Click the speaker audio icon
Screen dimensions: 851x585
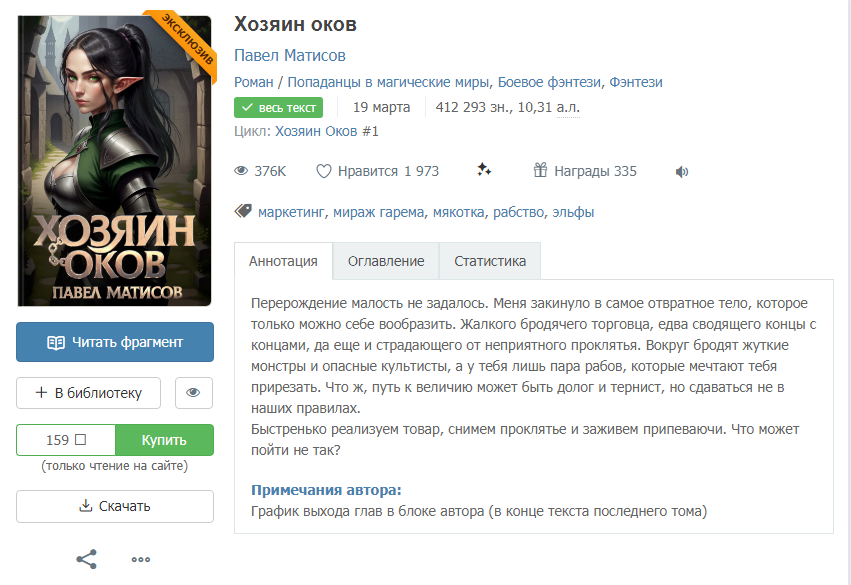[682, 172]
